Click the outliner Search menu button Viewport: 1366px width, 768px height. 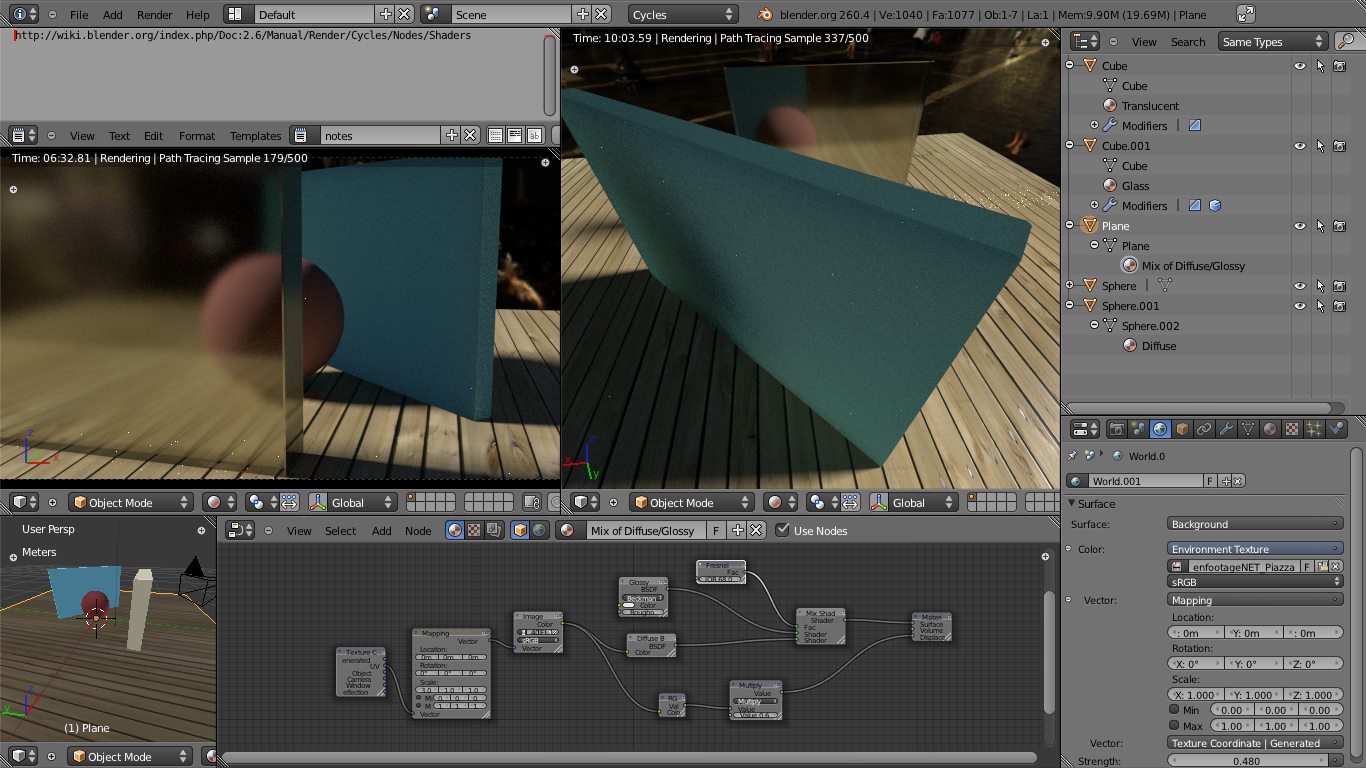(1188, 42)
